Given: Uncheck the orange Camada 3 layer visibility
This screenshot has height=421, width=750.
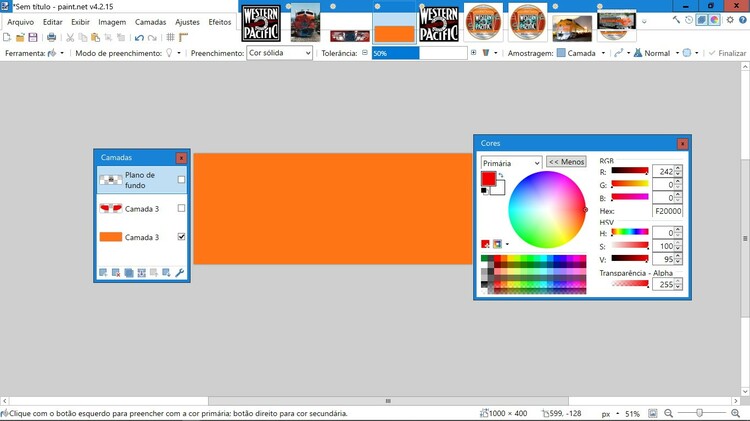Looking at the screenshot, I should point(181,237).
